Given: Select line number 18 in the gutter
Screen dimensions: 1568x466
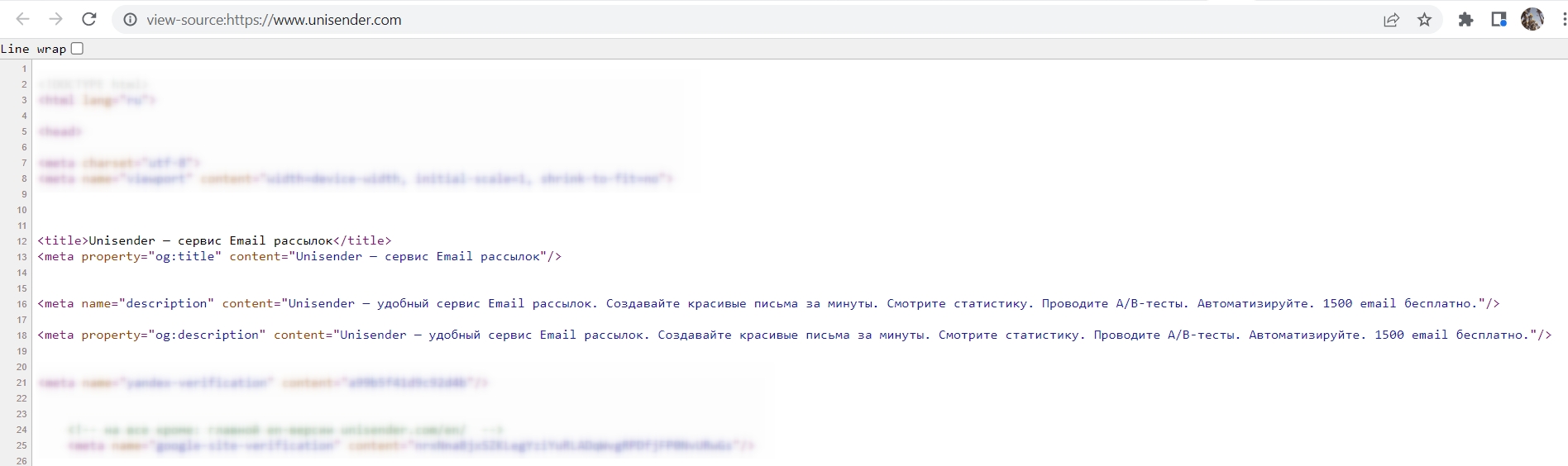Looking at the screenshot, I should point(22,335).
